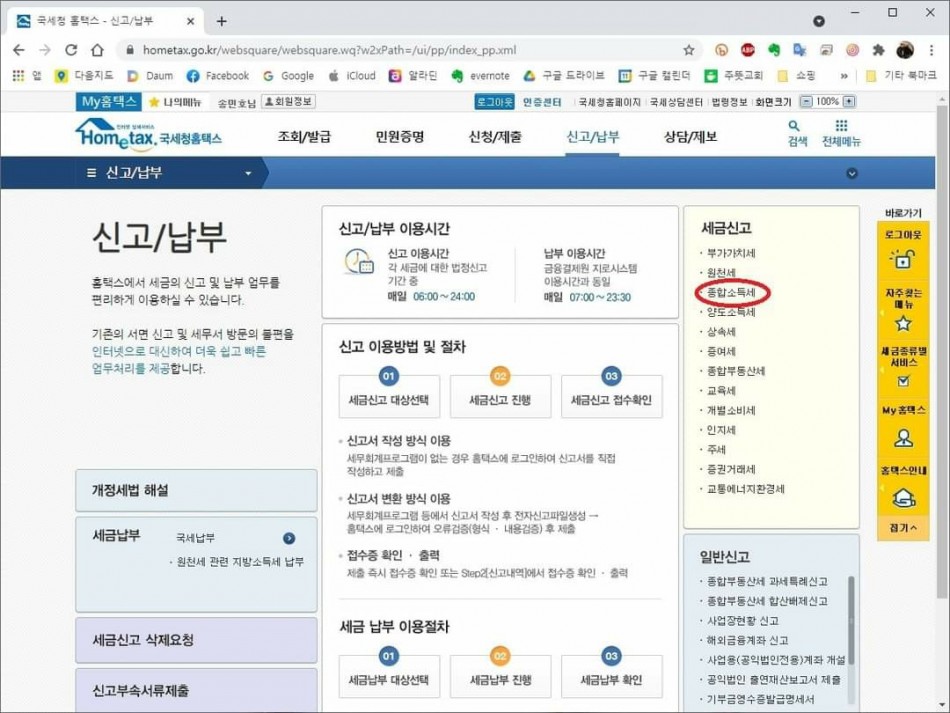
Task: Open the 조회/발급 menu
Action: point(303,137)
